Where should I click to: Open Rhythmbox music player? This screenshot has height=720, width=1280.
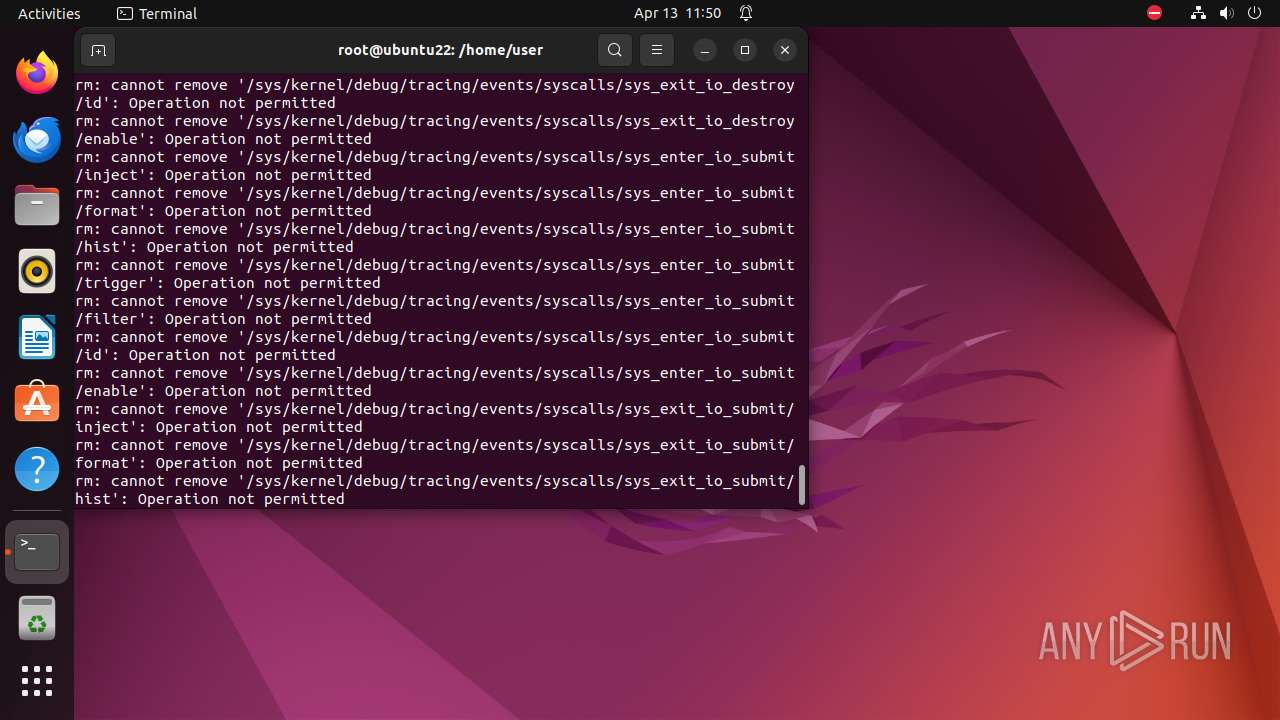tap(37, 271)
